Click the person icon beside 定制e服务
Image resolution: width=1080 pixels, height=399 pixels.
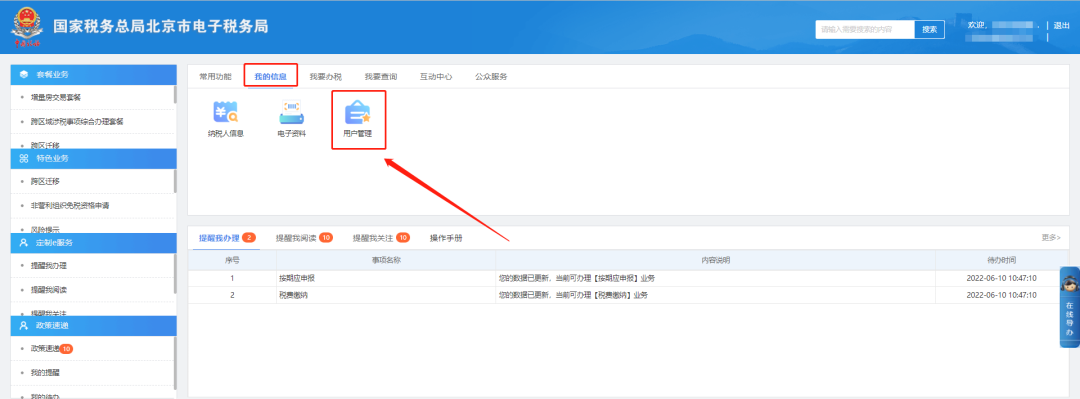point(24,243)
